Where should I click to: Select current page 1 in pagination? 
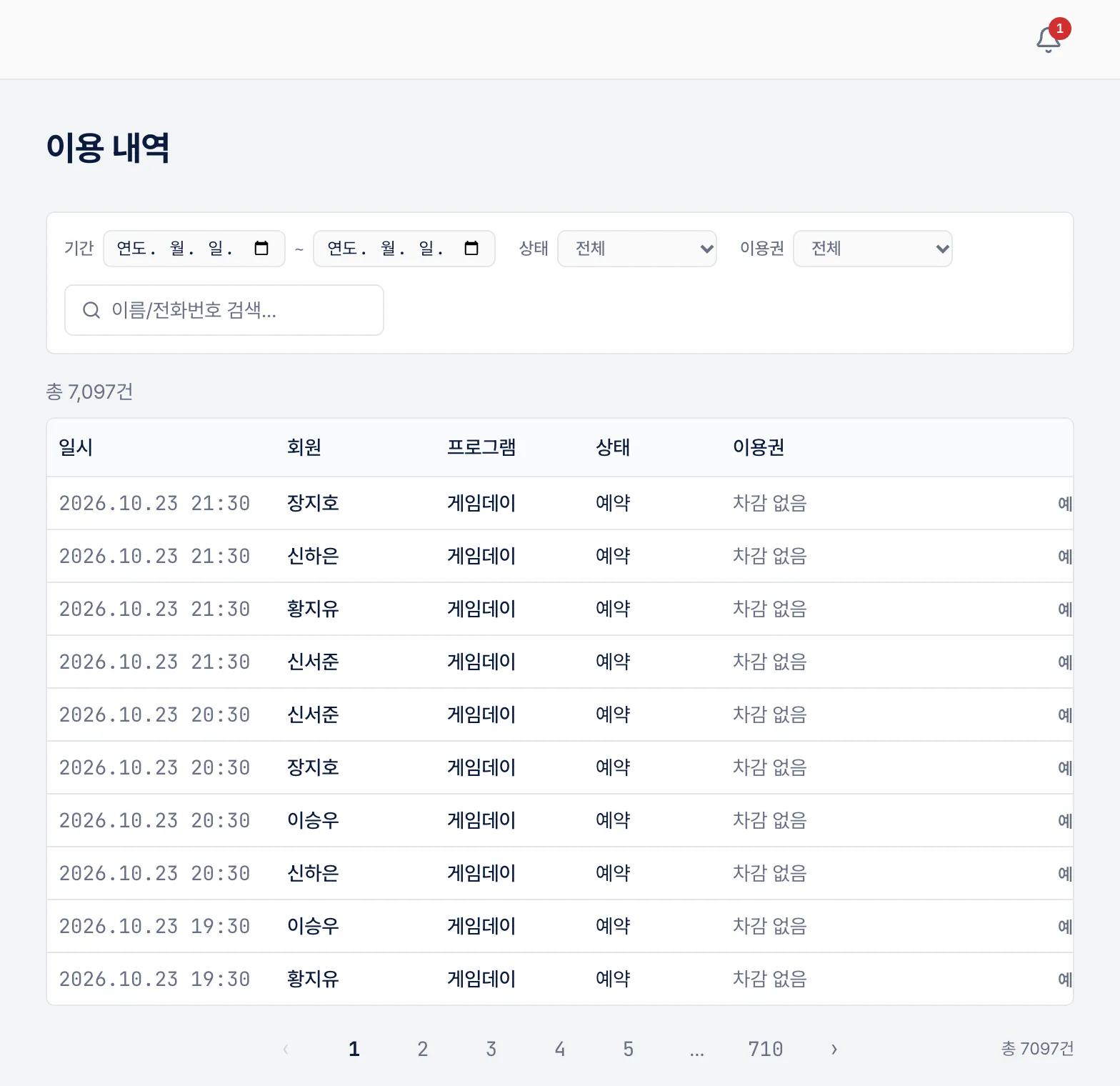pyautogui.click(x=354, y=1049)
